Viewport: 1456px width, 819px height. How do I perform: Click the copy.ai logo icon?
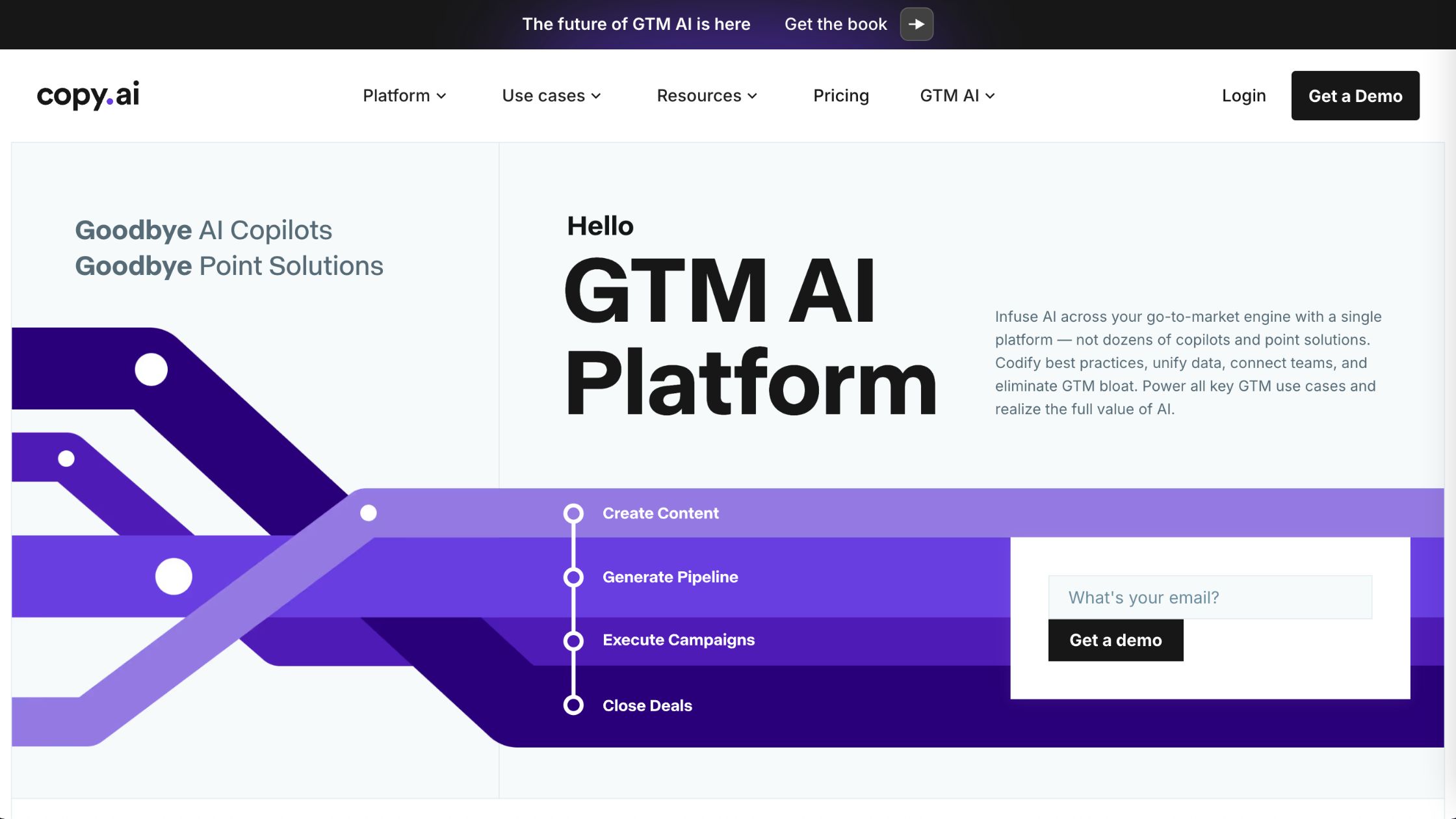(x=88, y=95)
